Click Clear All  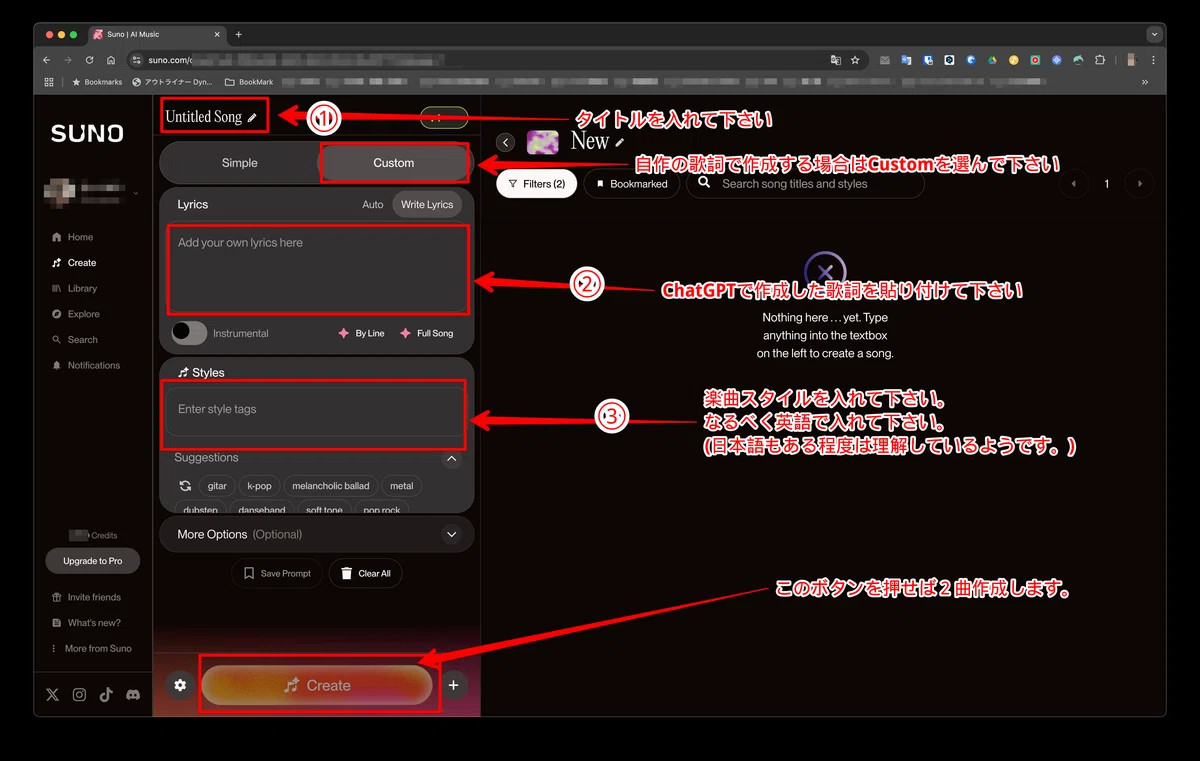click(366, 573)
